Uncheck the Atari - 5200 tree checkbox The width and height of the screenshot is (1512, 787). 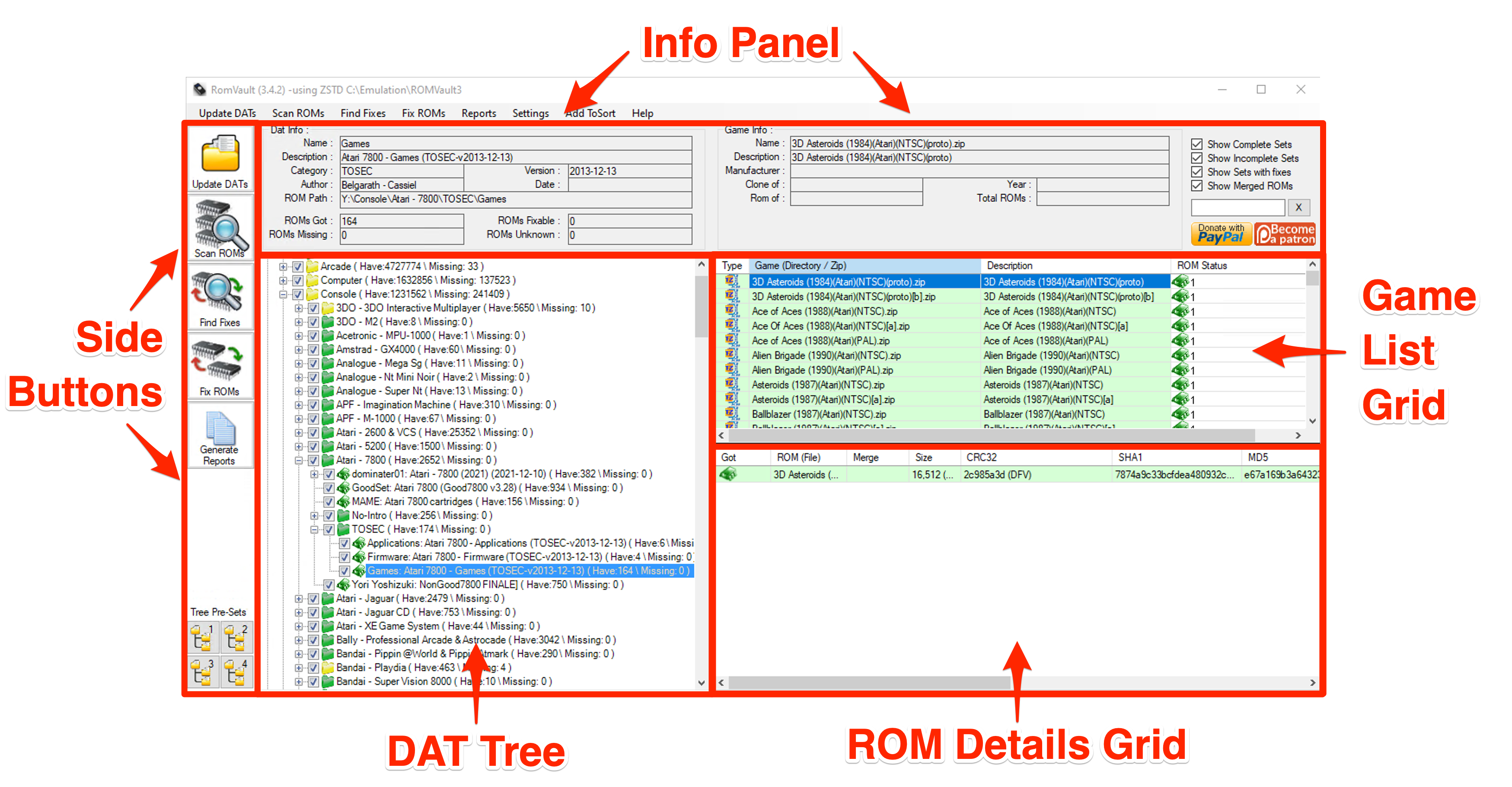point(313,446)
